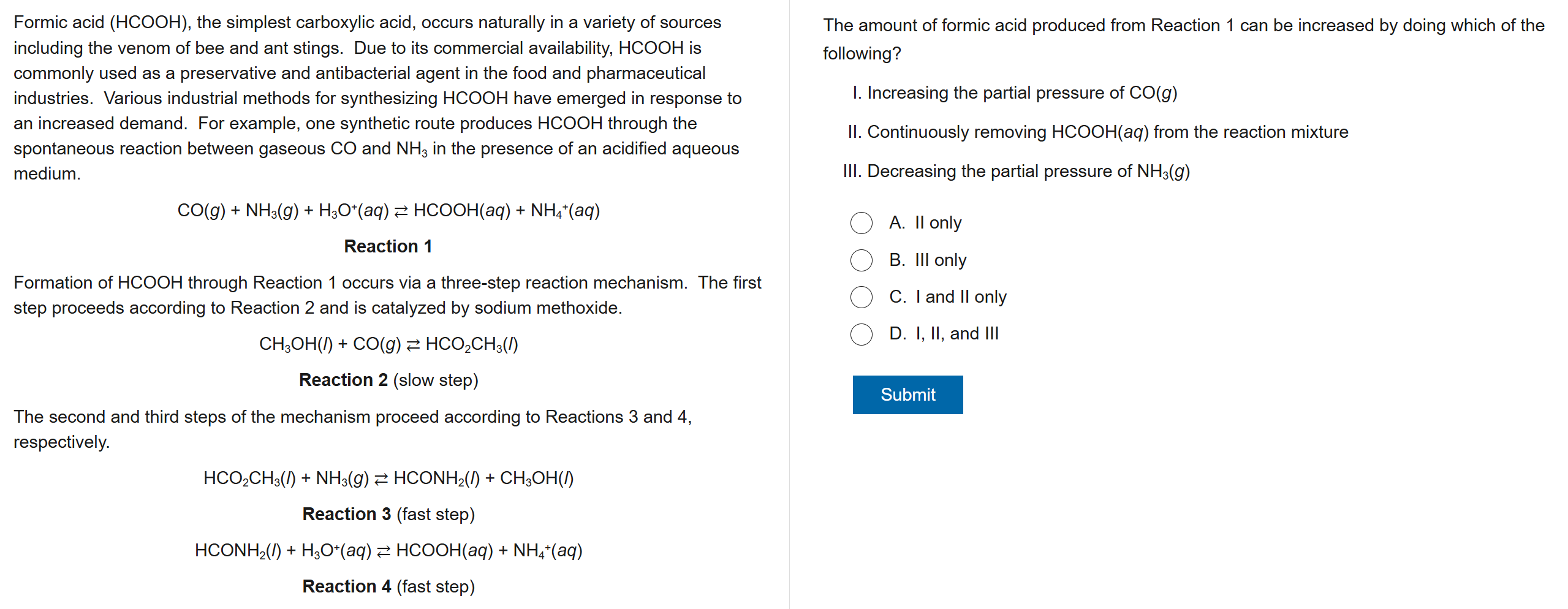Click the "II only" answer text
The image size is (1568, 609).
(x=937, y=223)
